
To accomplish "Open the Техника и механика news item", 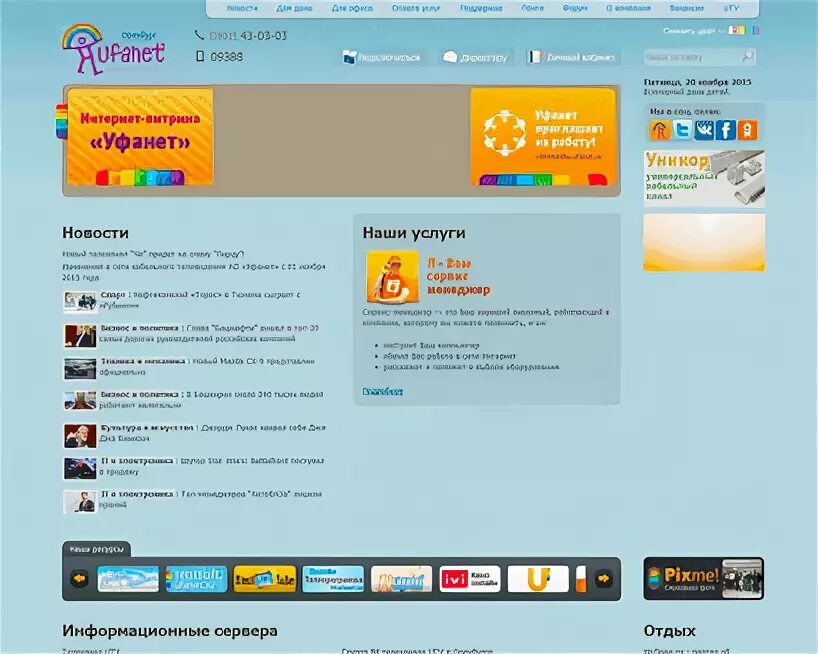I will [x=207, y=366].
